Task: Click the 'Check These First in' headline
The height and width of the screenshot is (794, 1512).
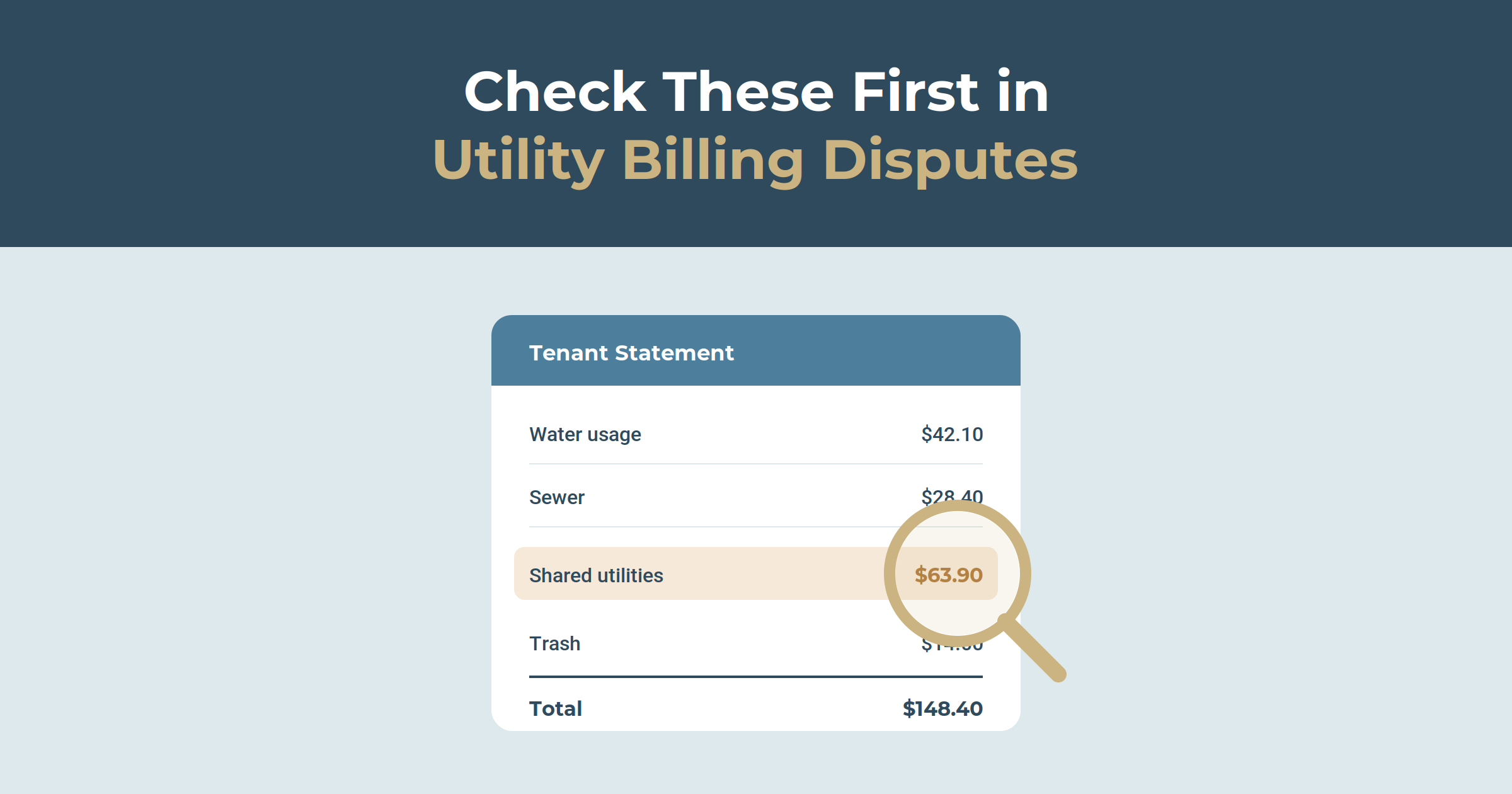Action: 756,92
